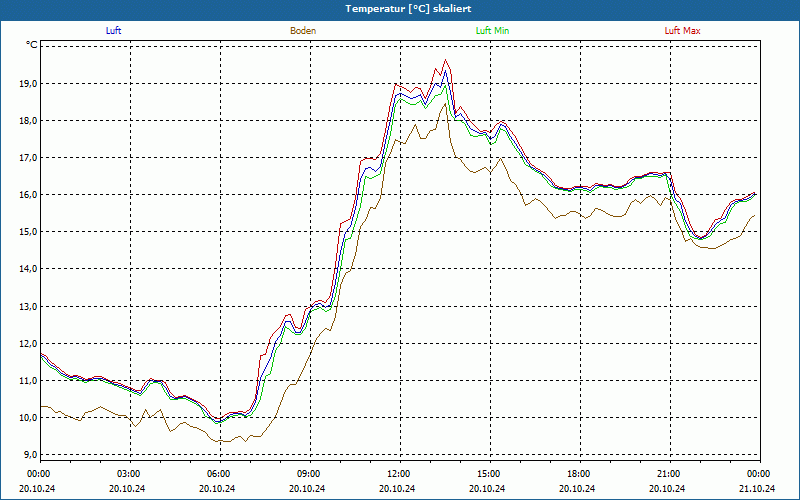Click the '21.10.24' date label

pyautogui.click(x=757, y=488)
